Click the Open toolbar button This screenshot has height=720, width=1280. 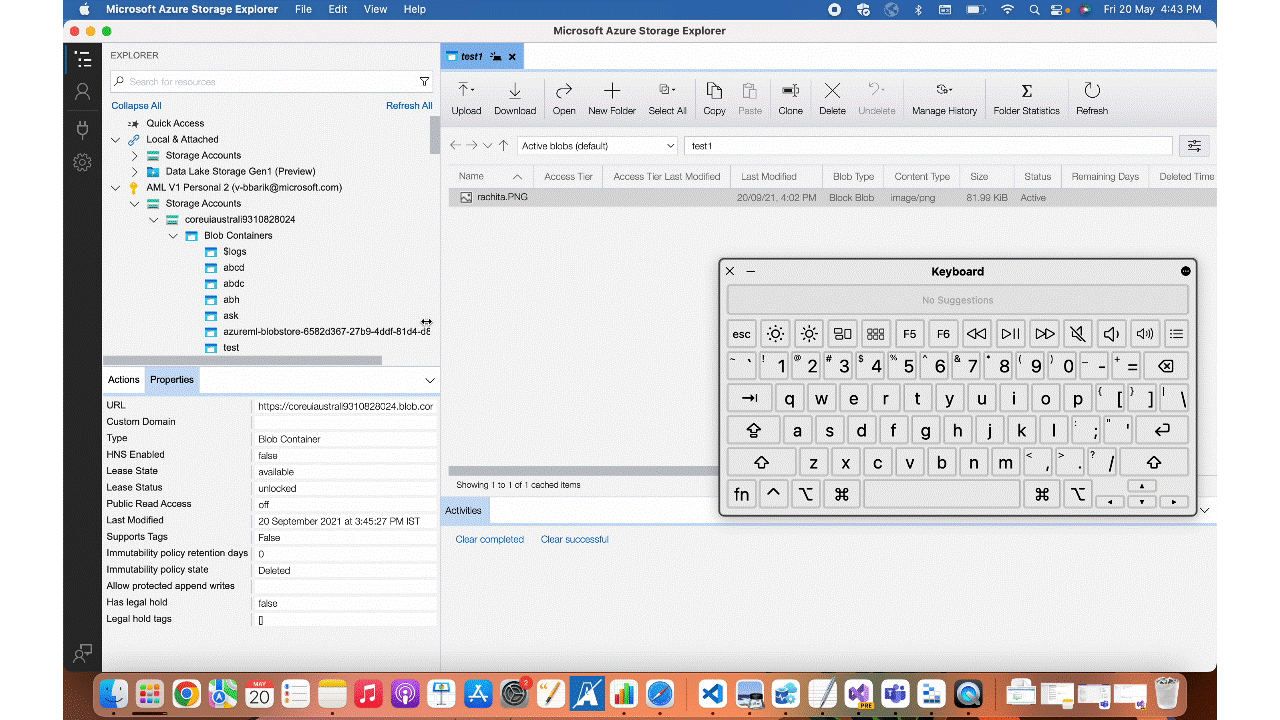(564, 98)
